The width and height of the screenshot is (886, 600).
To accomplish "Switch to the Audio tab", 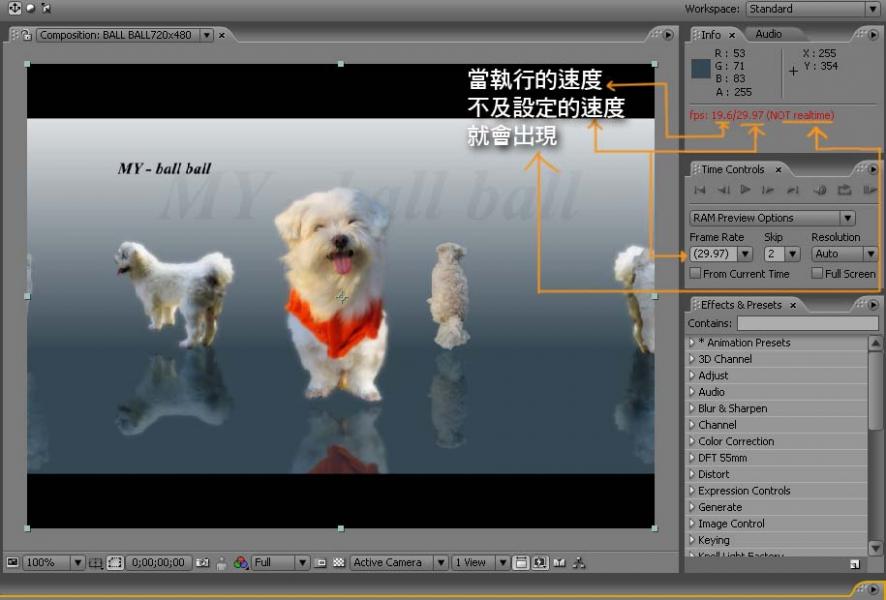I will (x=768, y=34).
